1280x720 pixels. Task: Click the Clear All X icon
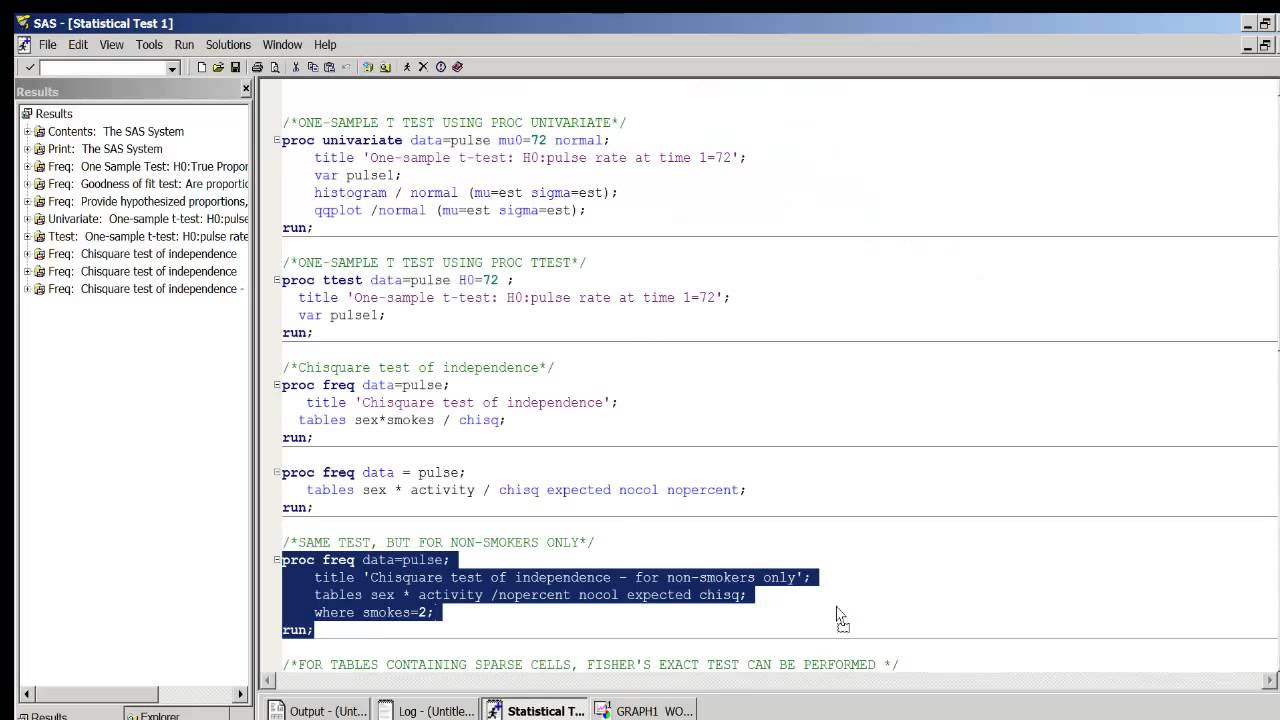pos(423,67)
